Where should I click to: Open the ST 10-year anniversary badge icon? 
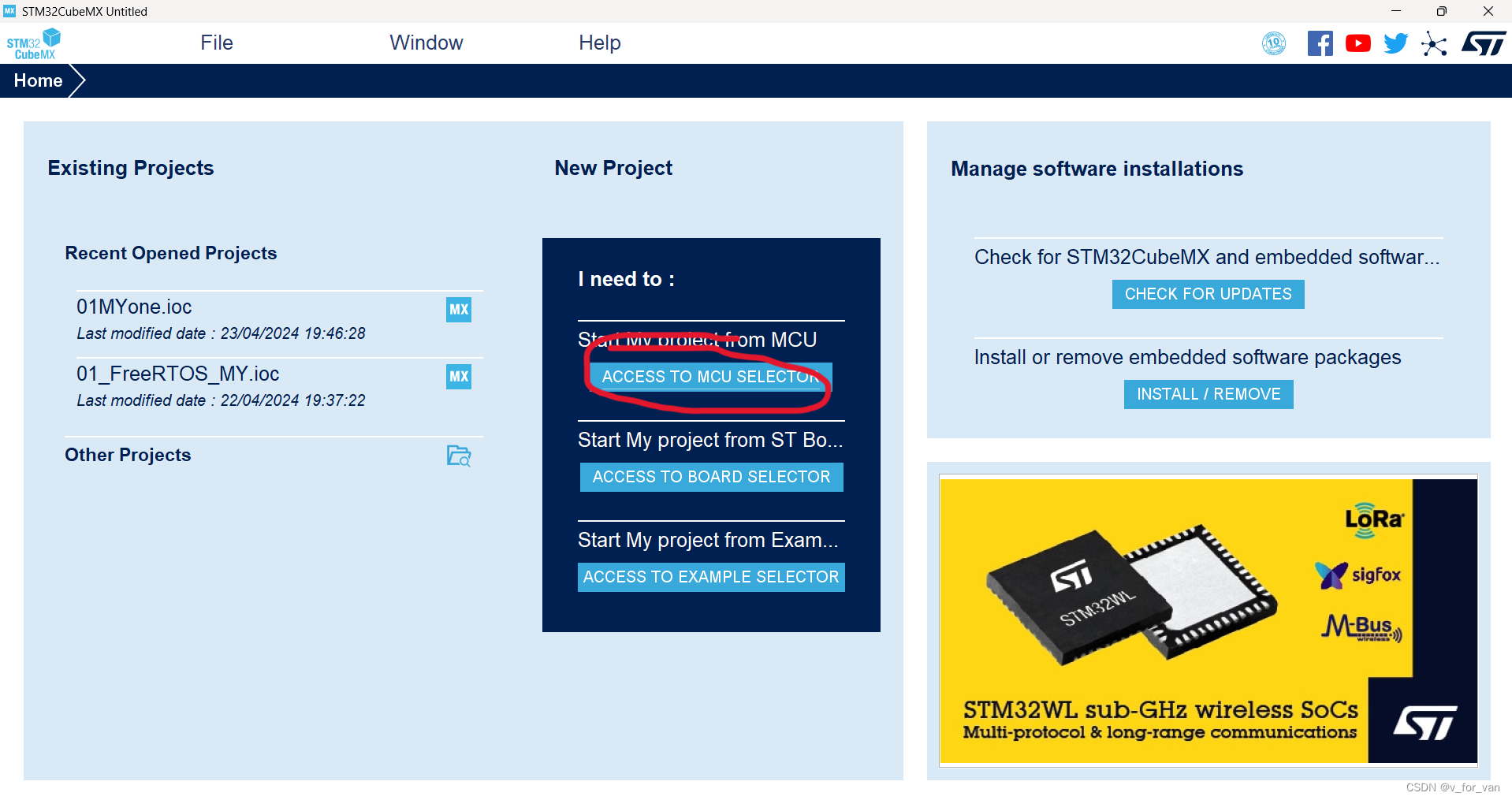[1274, 43]
